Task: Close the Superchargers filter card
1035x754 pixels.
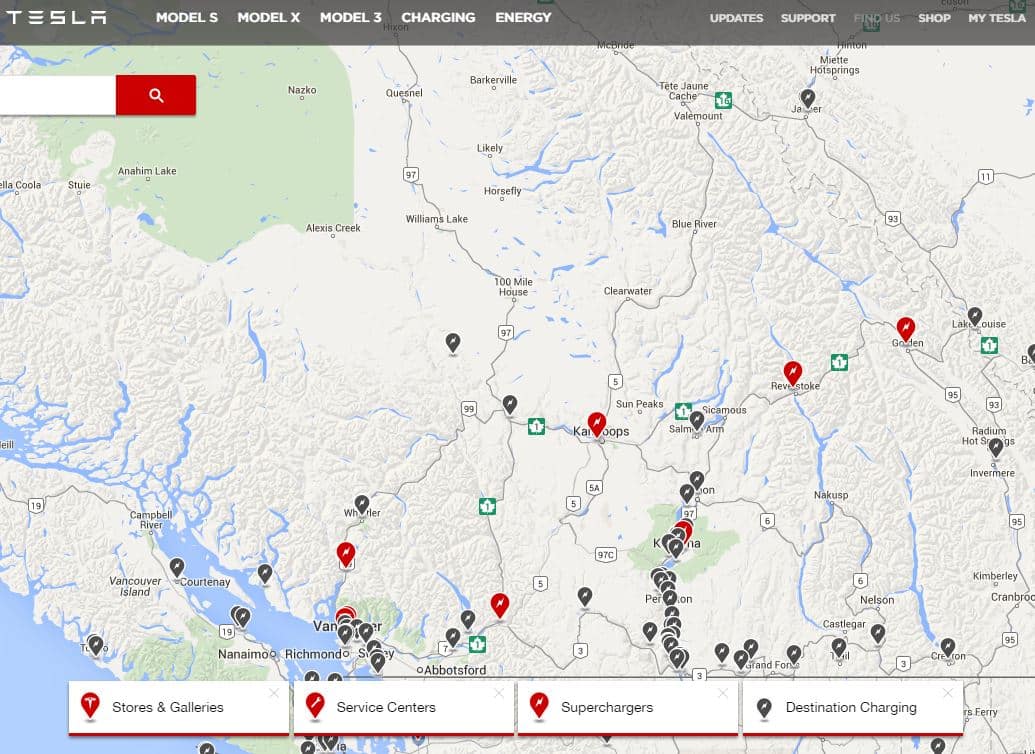Action: (723, 693)
